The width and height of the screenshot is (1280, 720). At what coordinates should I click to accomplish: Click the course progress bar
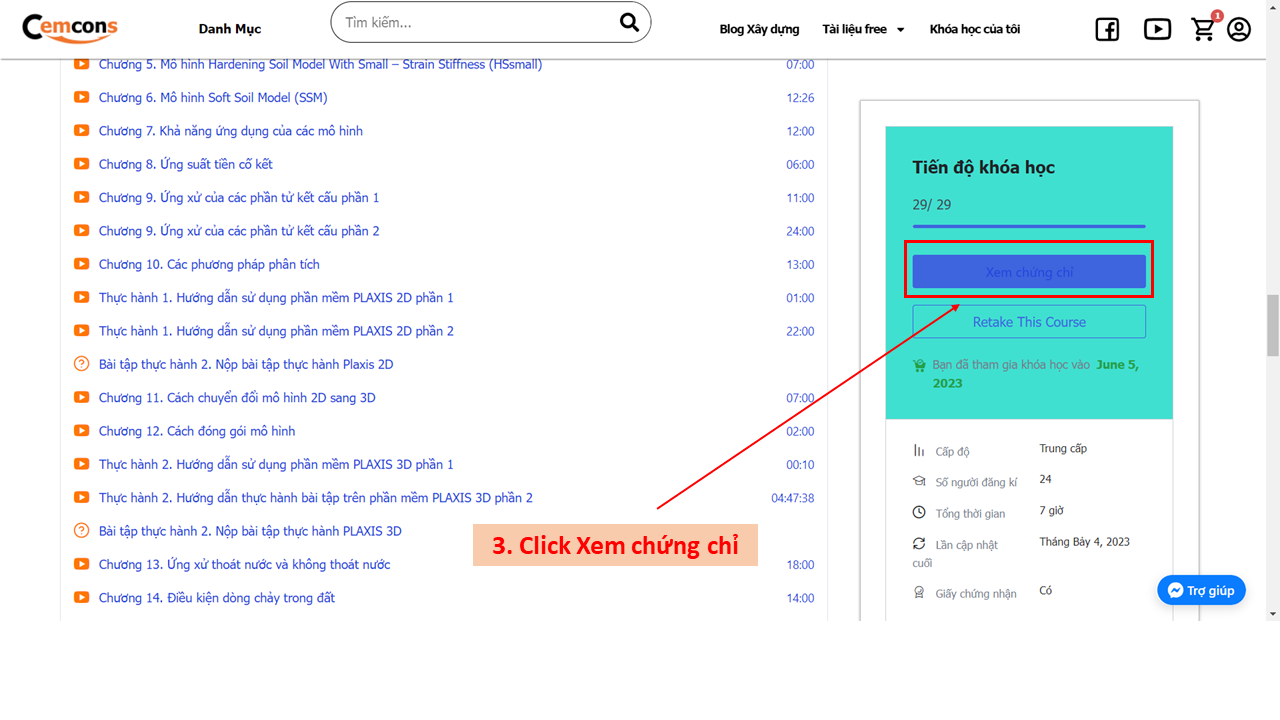(x=1029, y=227)
